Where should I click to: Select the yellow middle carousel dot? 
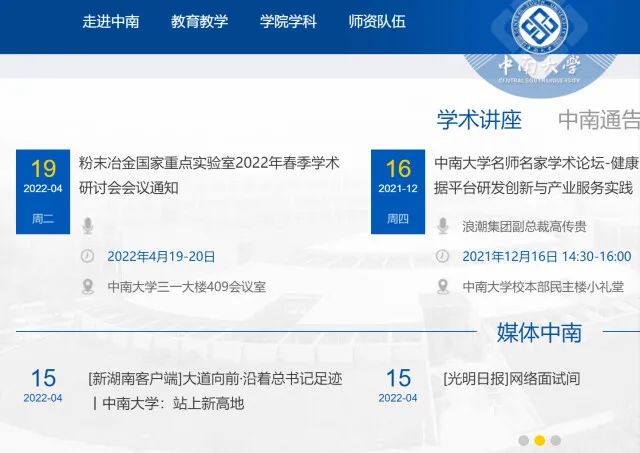[x=540, y=440]
